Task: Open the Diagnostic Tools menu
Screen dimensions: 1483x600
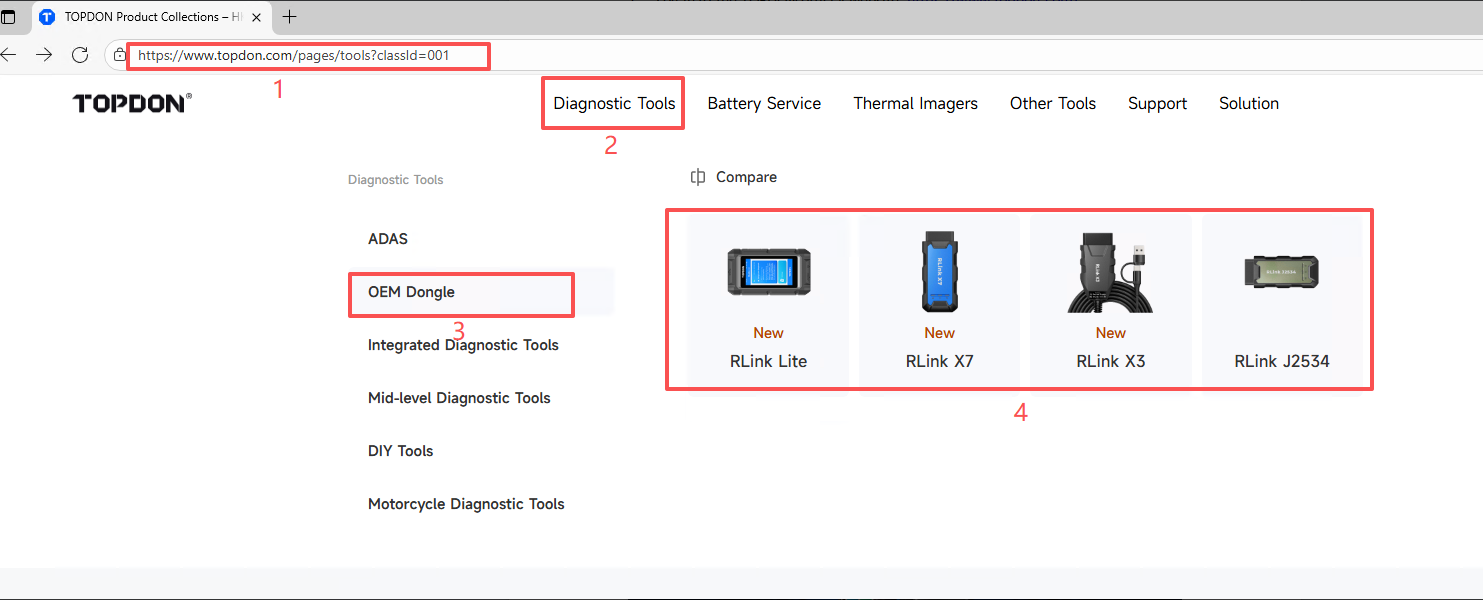Action: (x=614, y=103)
